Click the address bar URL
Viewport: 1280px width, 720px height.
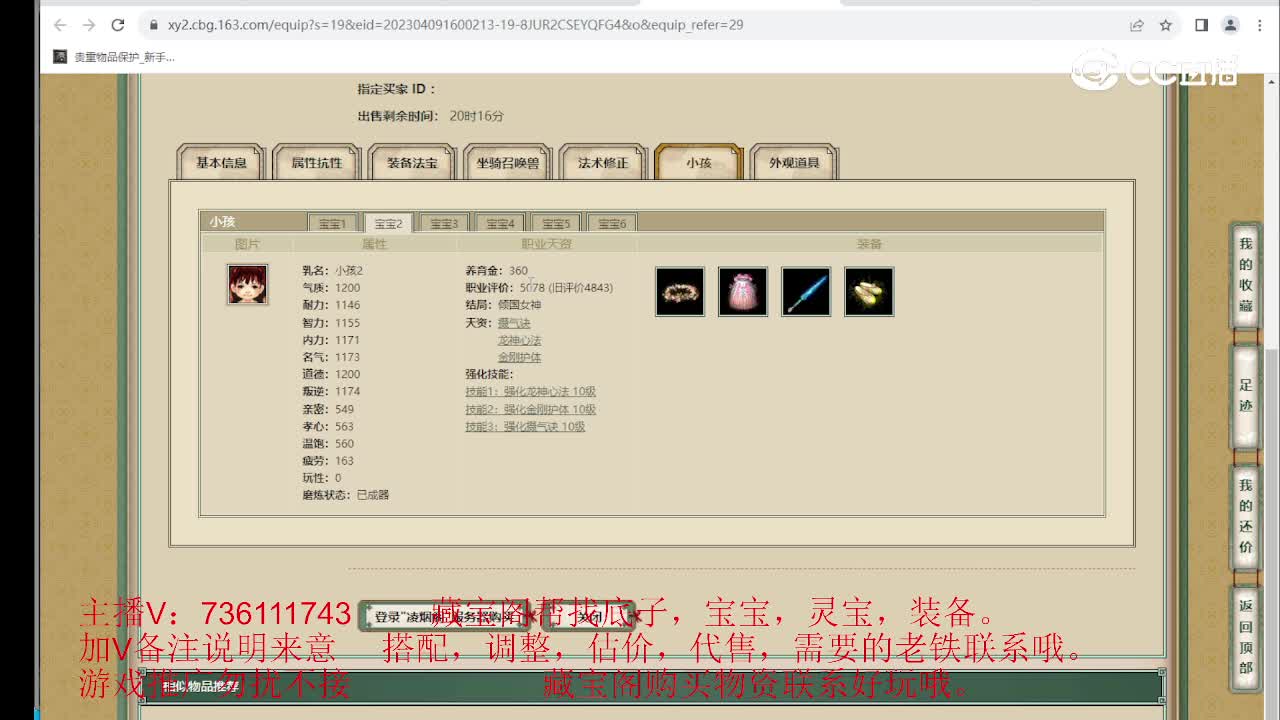point(455,25)
